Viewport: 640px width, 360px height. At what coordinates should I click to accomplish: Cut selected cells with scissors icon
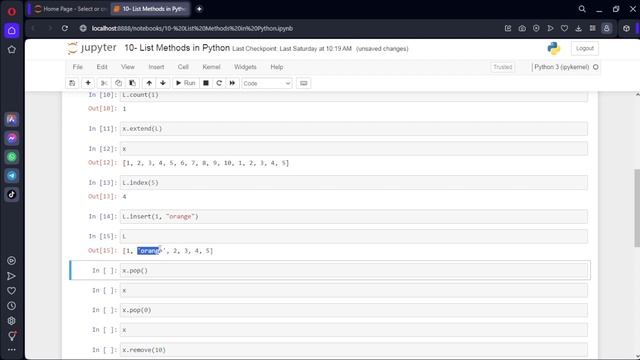104,83
